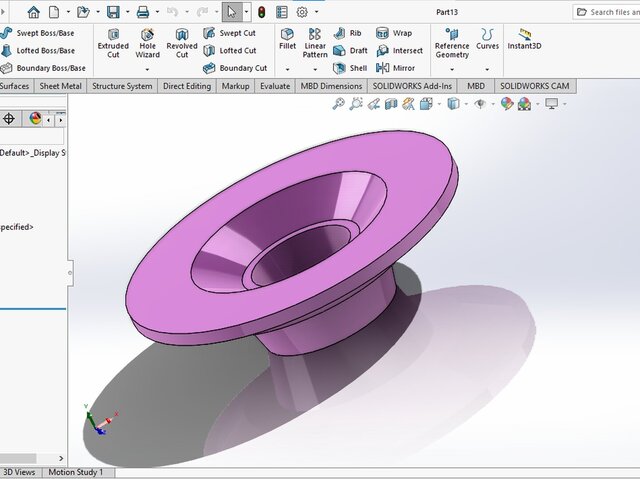Switch to Direct Editing tab
Viewport: 640px width, 479px height.
coord(187,86)
